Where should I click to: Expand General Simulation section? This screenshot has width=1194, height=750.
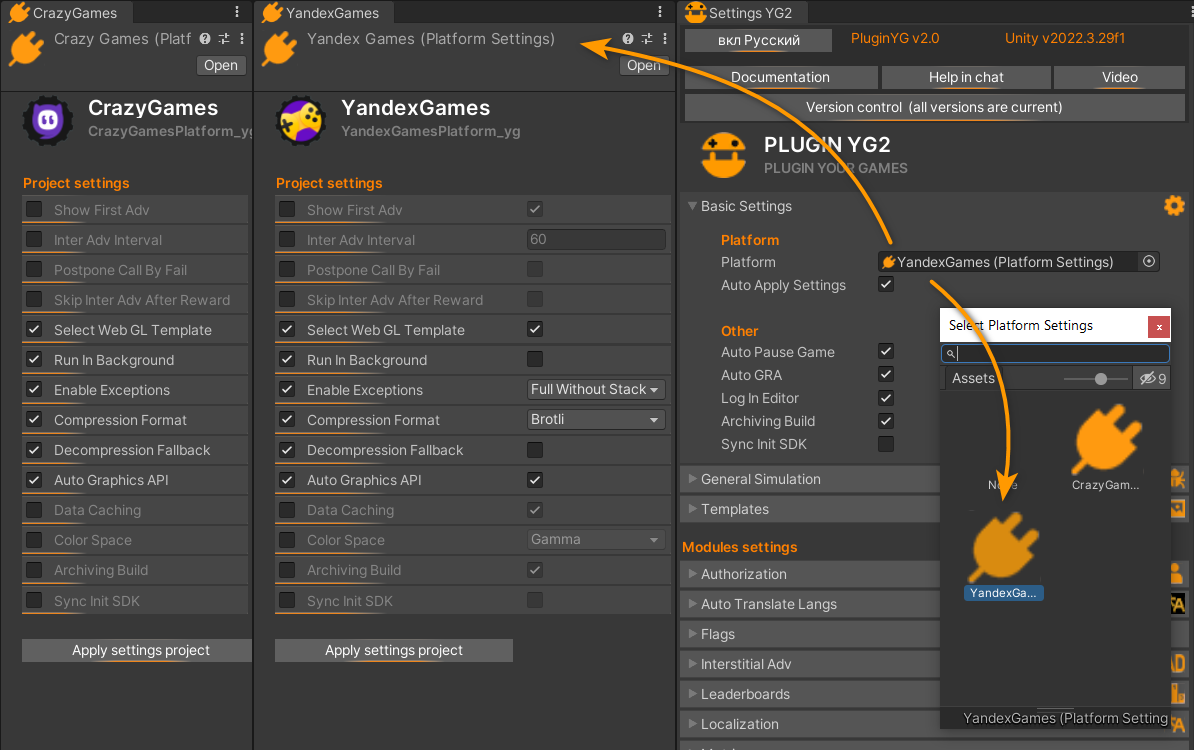[x=692, y=478]
